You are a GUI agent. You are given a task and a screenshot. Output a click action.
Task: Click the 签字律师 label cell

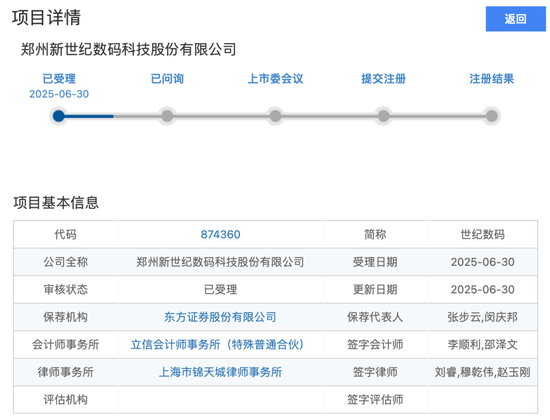coord(375,372)
